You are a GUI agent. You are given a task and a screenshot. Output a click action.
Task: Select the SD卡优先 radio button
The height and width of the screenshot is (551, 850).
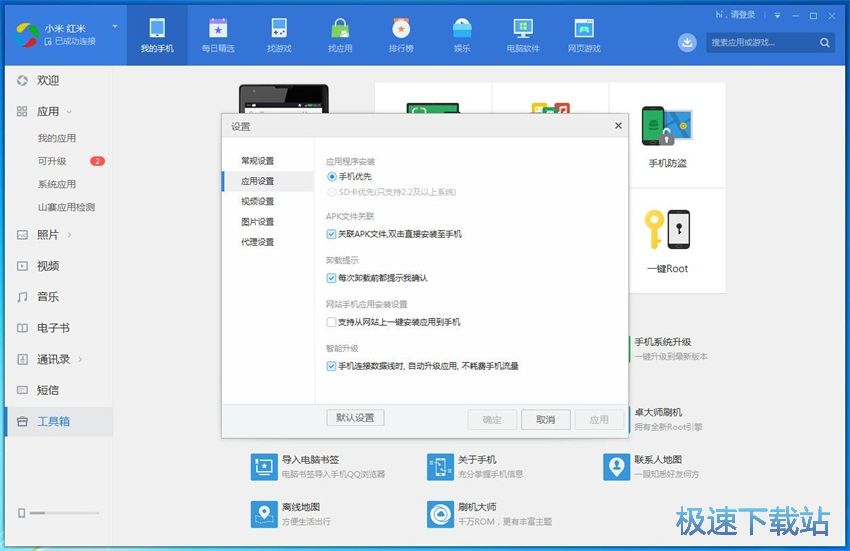(332, 192)
